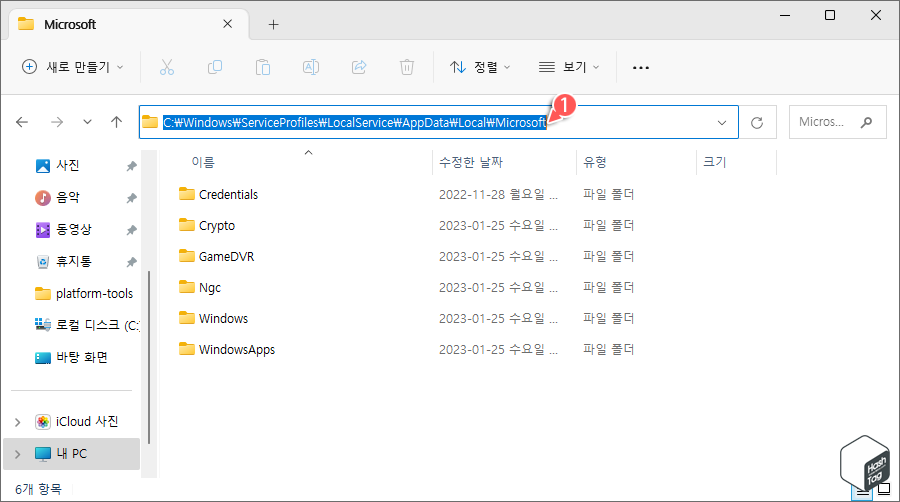This screenshot has width=900, height=502.
Task: Click the pin next to 음악
Action: coord(131,198)
